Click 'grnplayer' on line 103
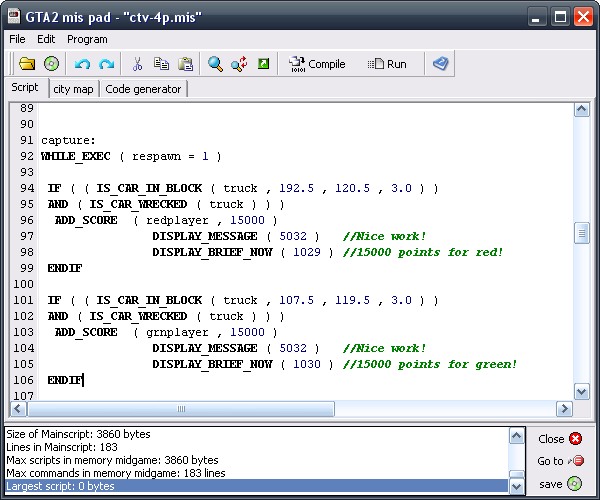The width and height of the screenshot is (600, 500). tap(177, 332)
